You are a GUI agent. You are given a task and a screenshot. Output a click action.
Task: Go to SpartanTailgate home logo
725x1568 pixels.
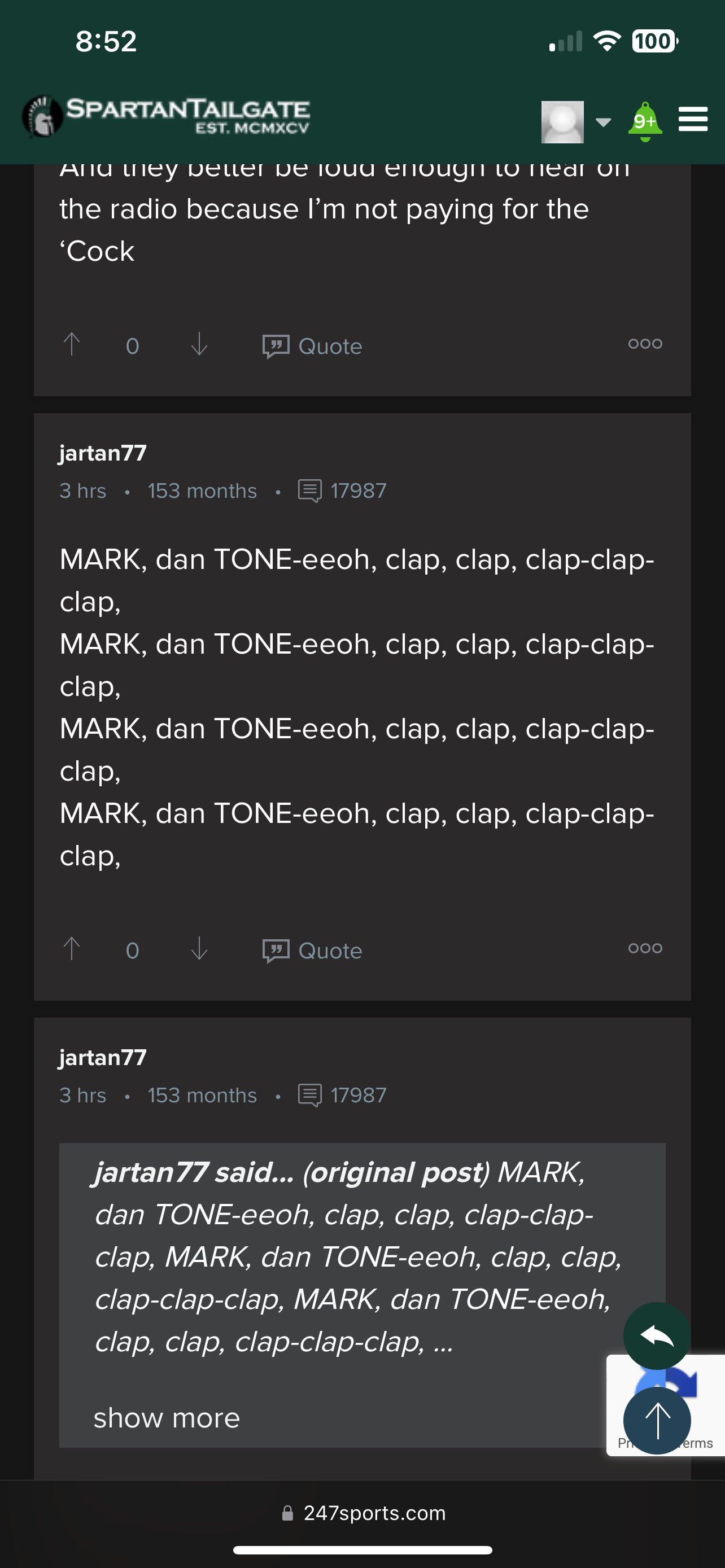tap(165, 116)
